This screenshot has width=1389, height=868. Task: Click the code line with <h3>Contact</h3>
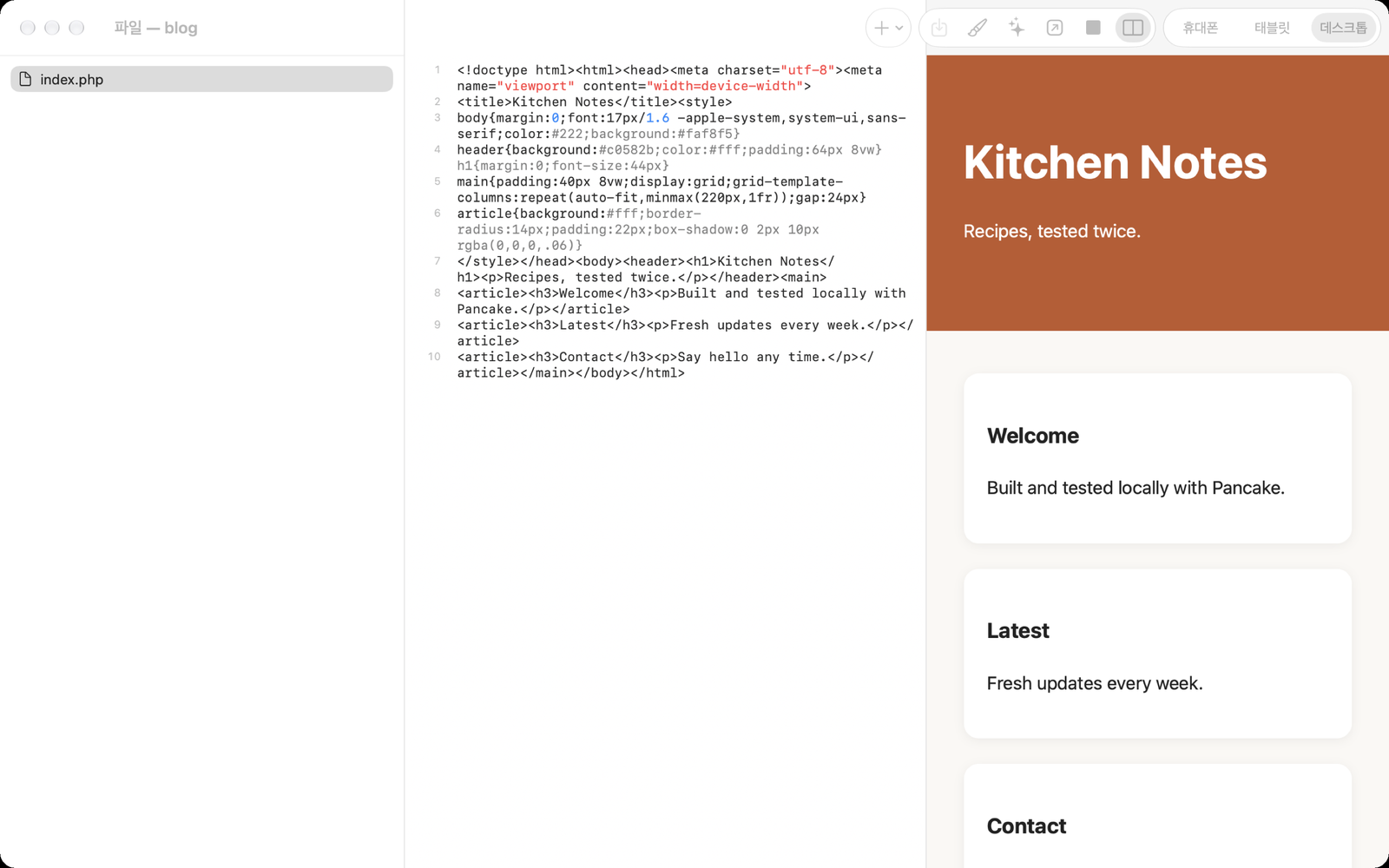coord(666,365)
